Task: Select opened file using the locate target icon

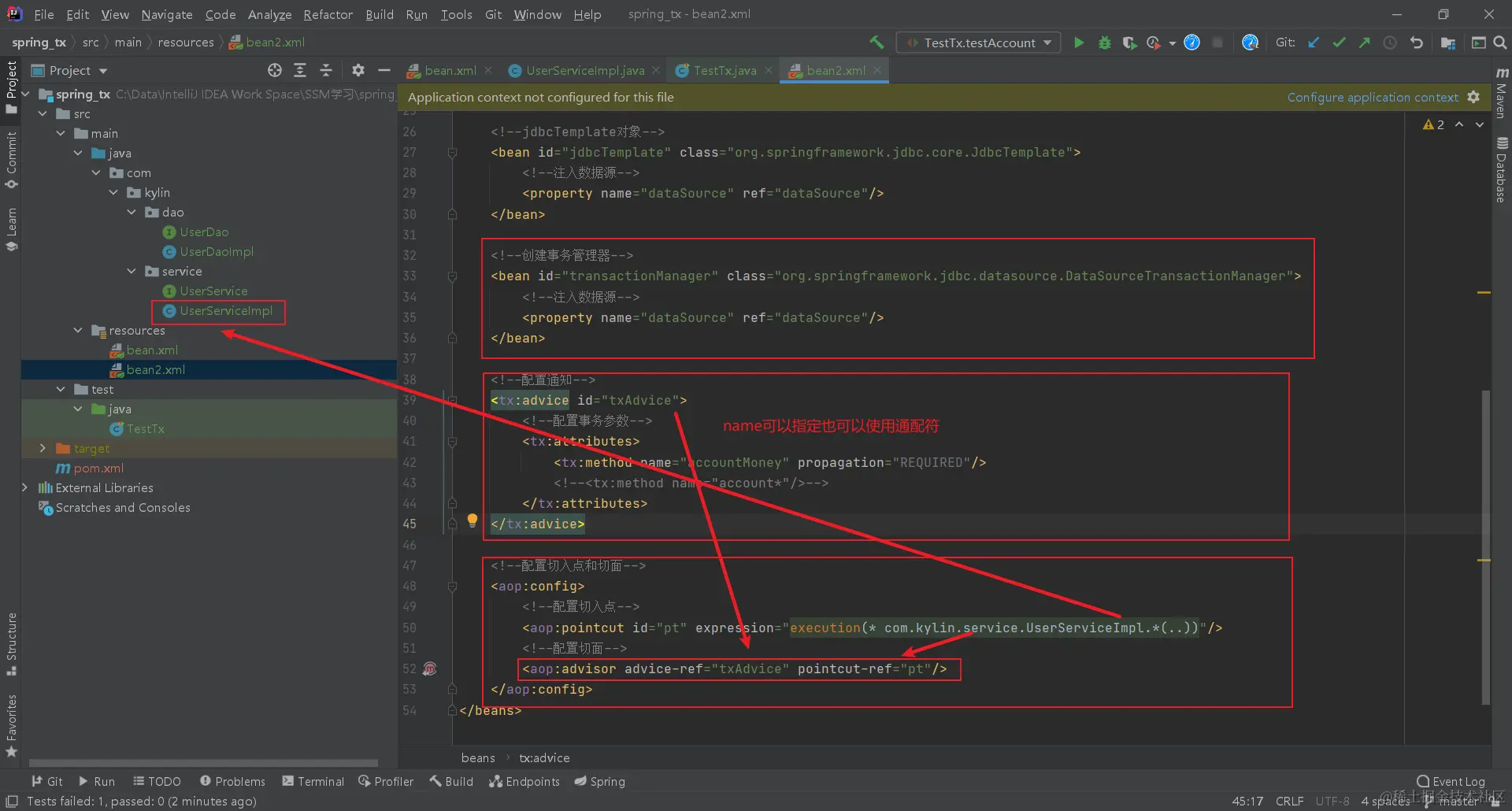Action: 274,71
